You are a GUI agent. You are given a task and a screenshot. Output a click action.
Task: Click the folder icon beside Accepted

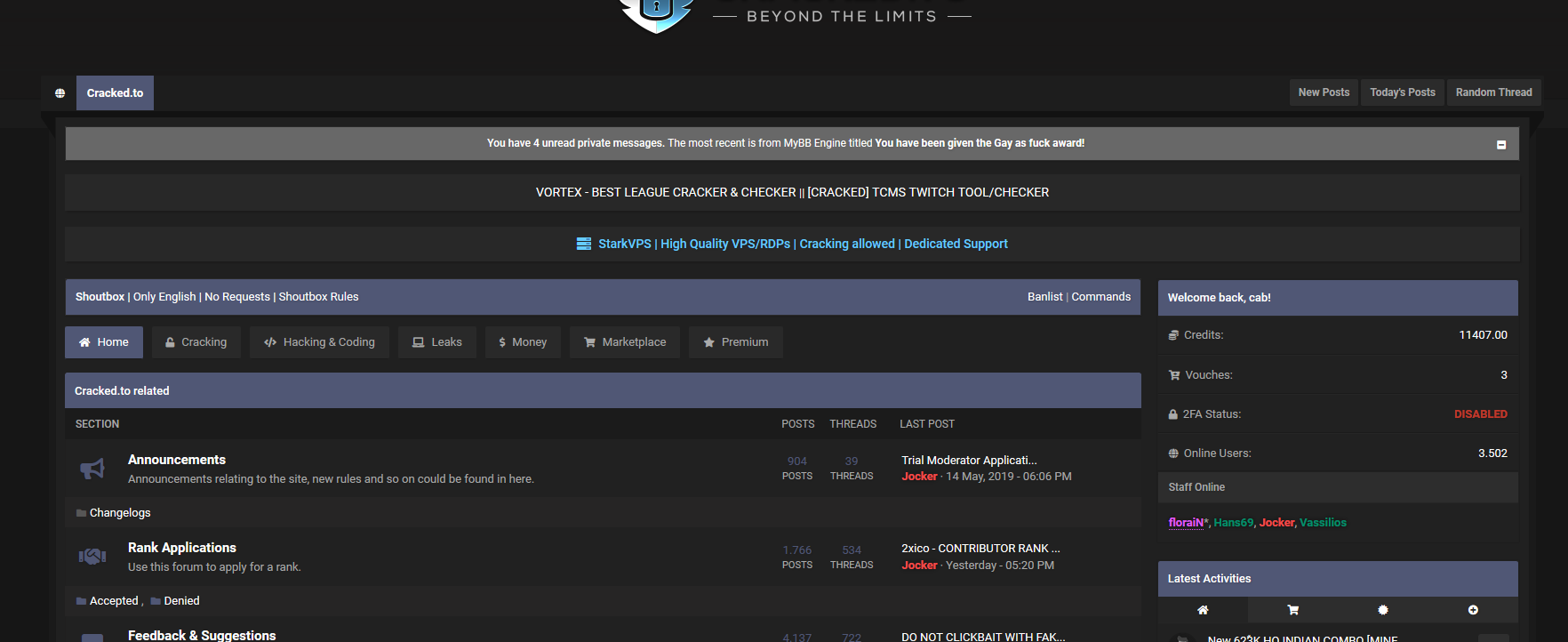(x=81, y=601)
